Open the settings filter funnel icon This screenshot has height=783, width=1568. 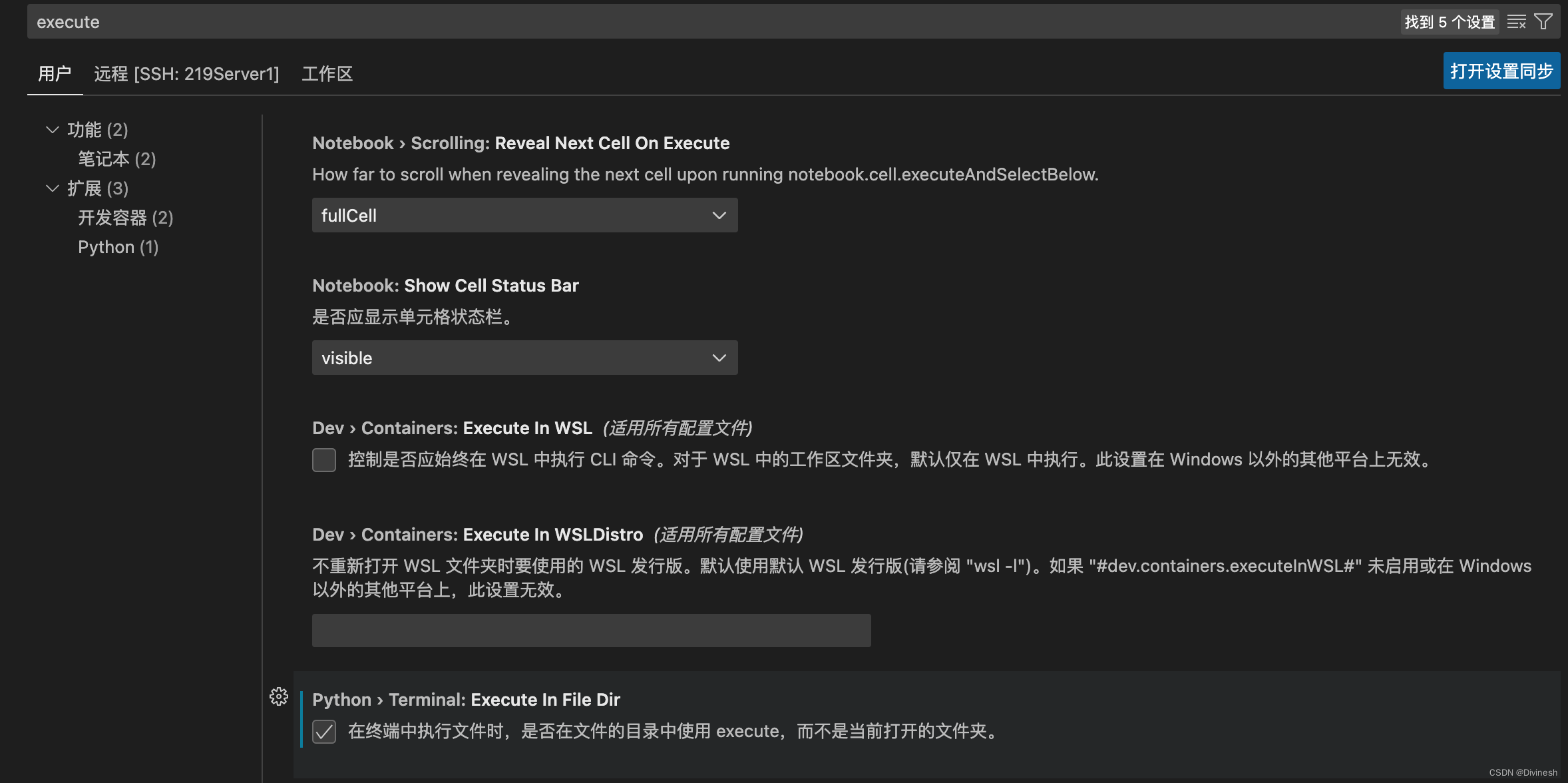(x=1543, y=22)
